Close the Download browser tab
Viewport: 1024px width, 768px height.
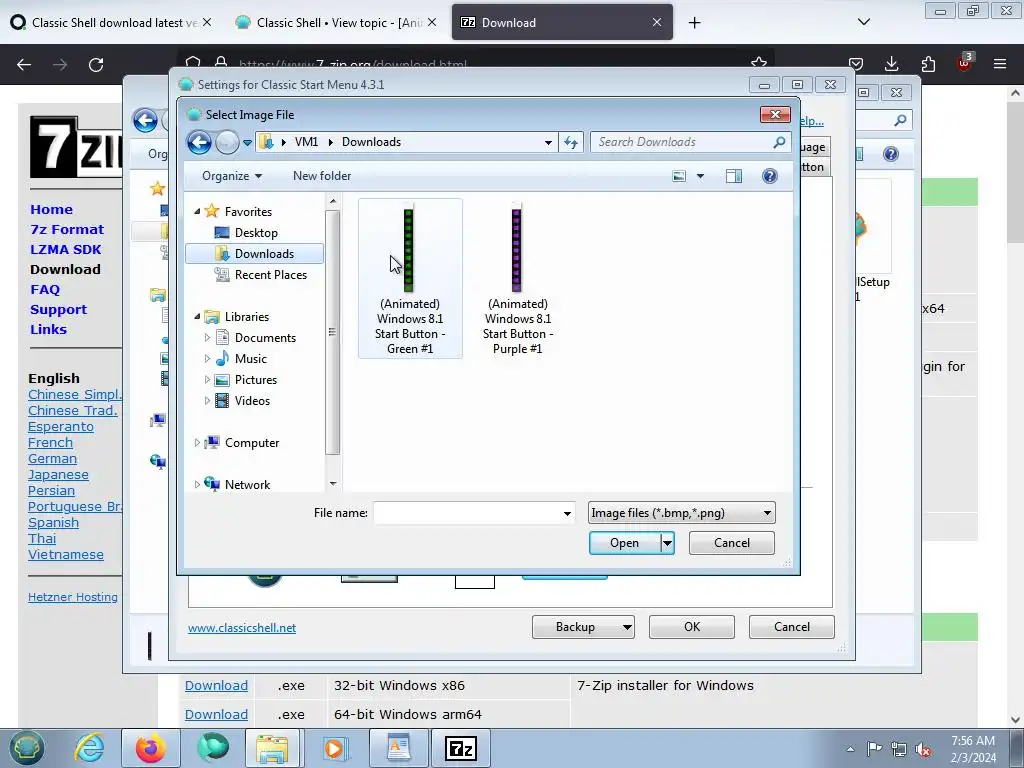click(657, 22)
